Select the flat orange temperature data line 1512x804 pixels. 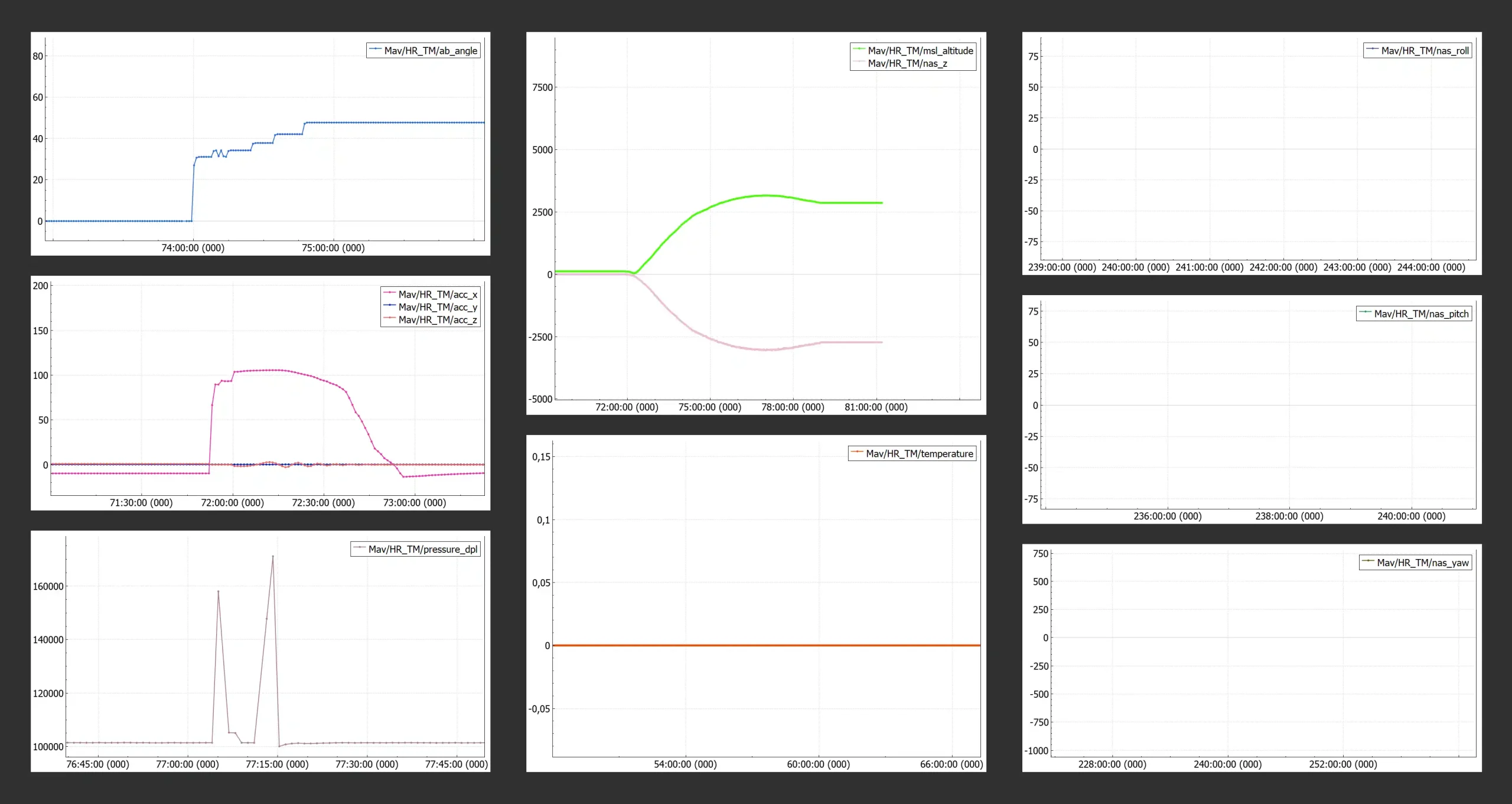pyautogui.click(x=768, y=645)
